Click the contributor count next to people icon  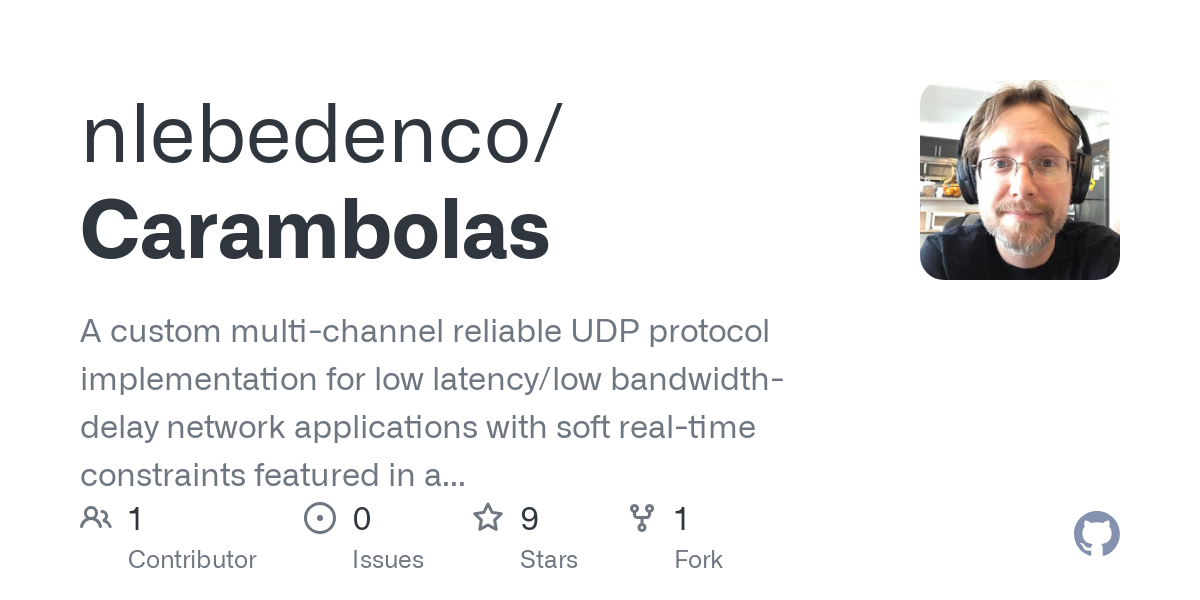[136, 519]
